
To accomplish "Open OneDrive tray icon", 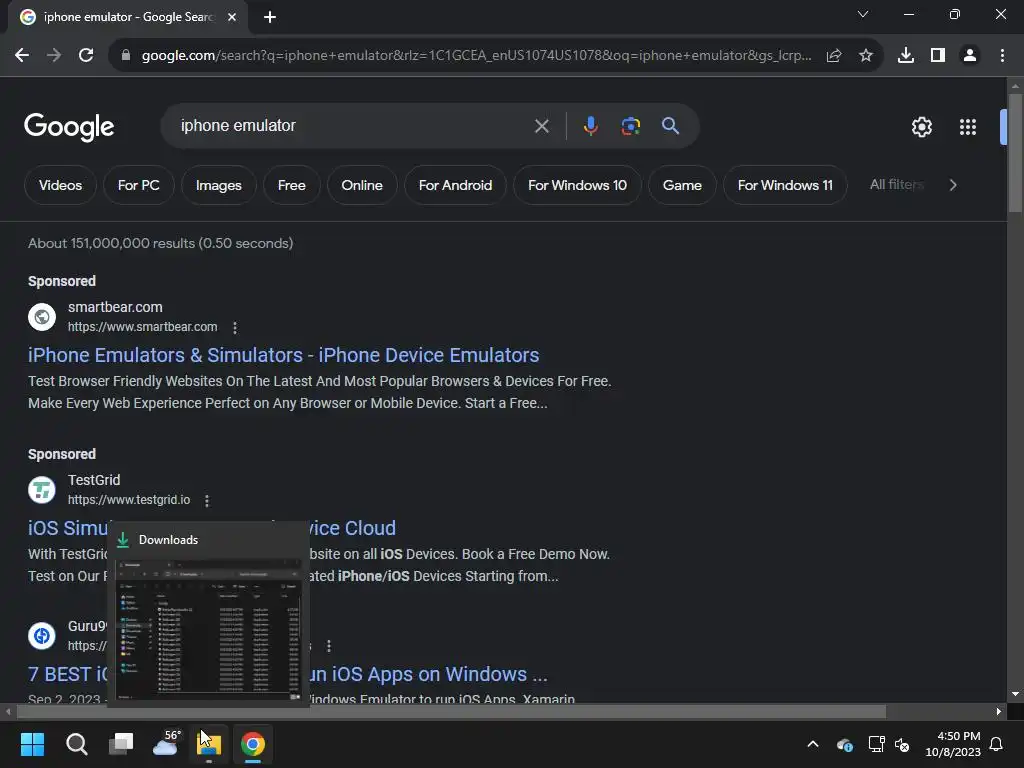I will tap(844, 744).
